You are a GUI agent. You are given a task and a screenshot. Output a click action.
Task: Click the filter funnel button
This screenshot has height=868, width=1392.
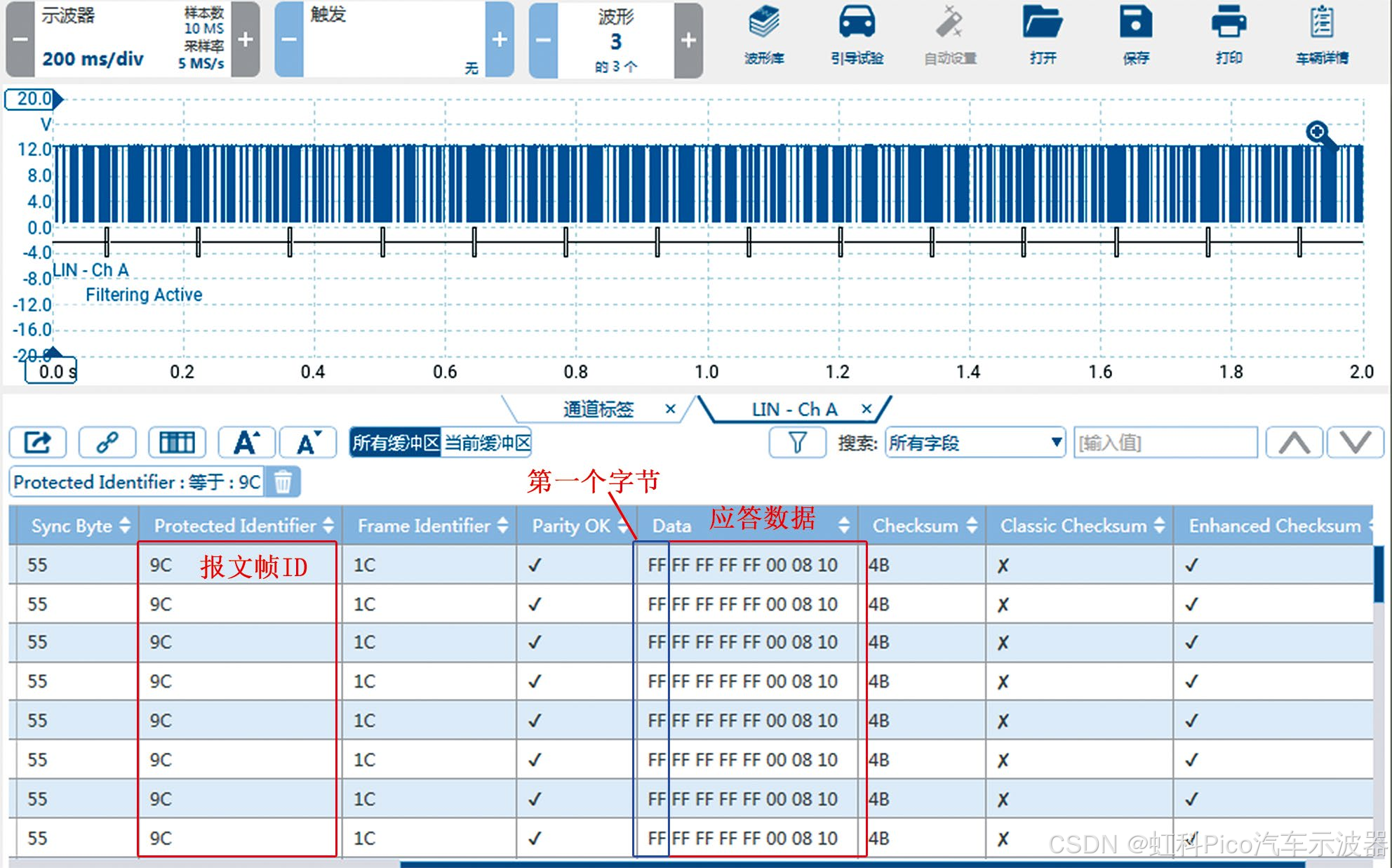click(797, 443)
